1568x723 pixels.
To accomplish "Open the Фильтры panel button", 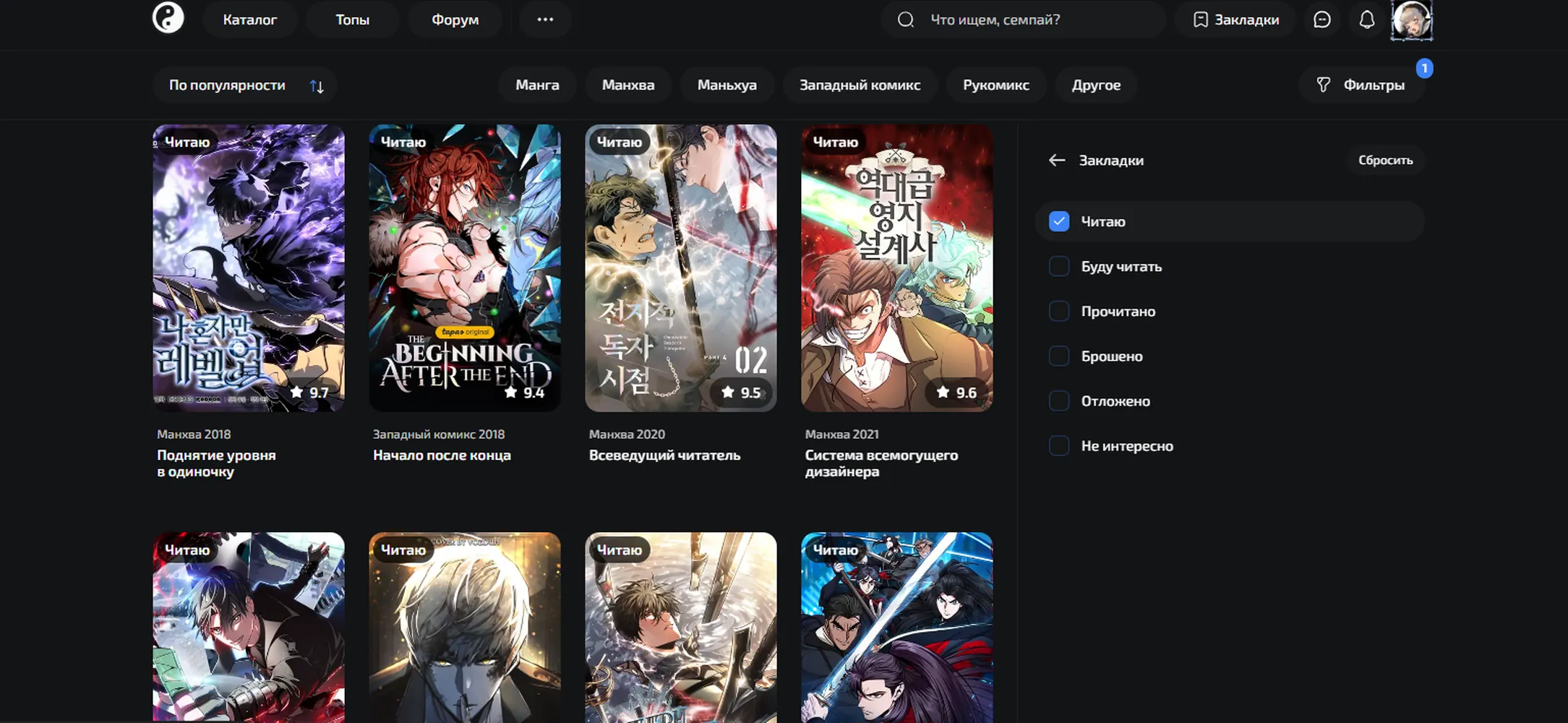I will pyautogui.click(x=1362, y=85).
